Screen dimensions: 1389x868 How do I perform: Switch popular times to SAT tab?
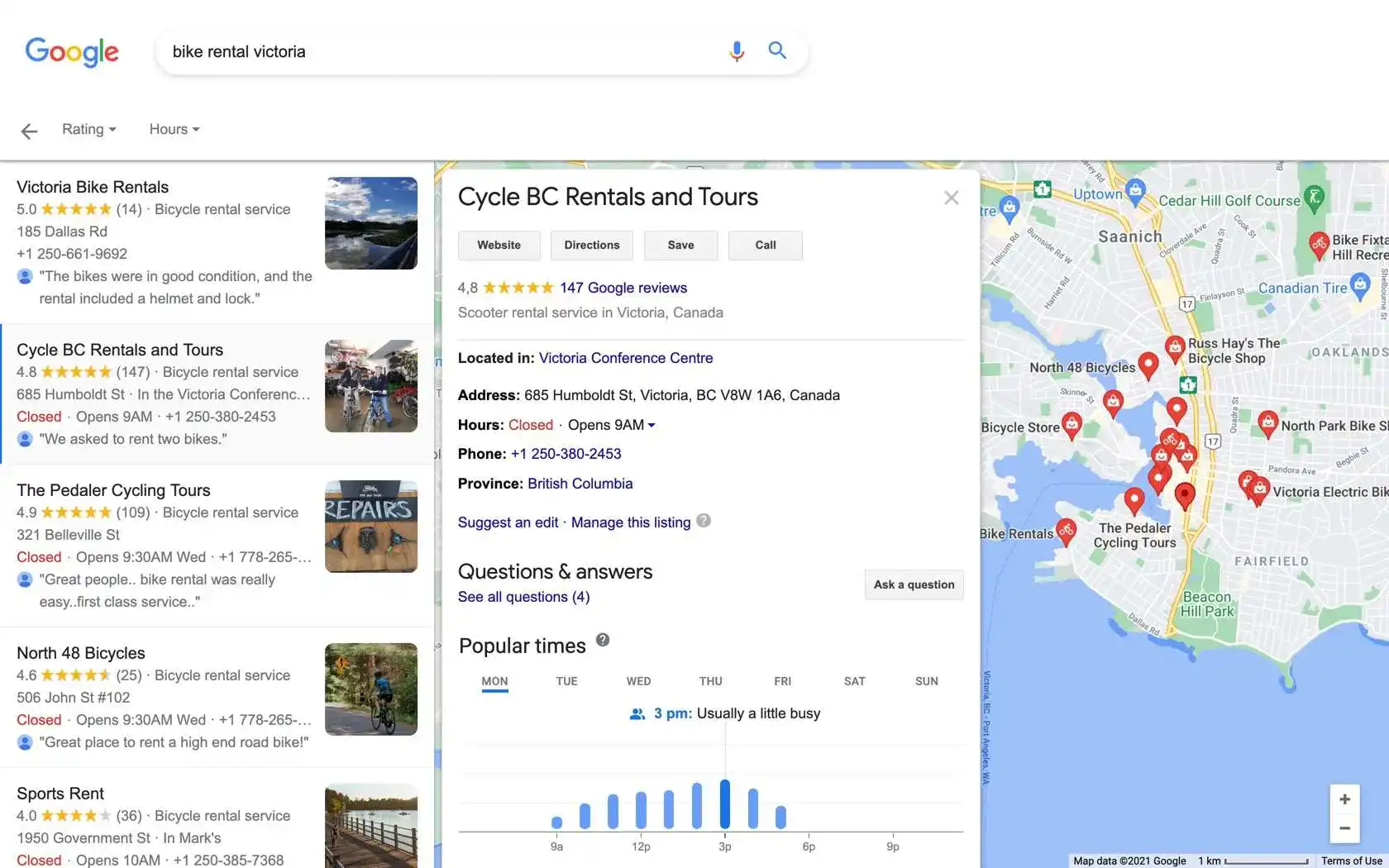854,681
